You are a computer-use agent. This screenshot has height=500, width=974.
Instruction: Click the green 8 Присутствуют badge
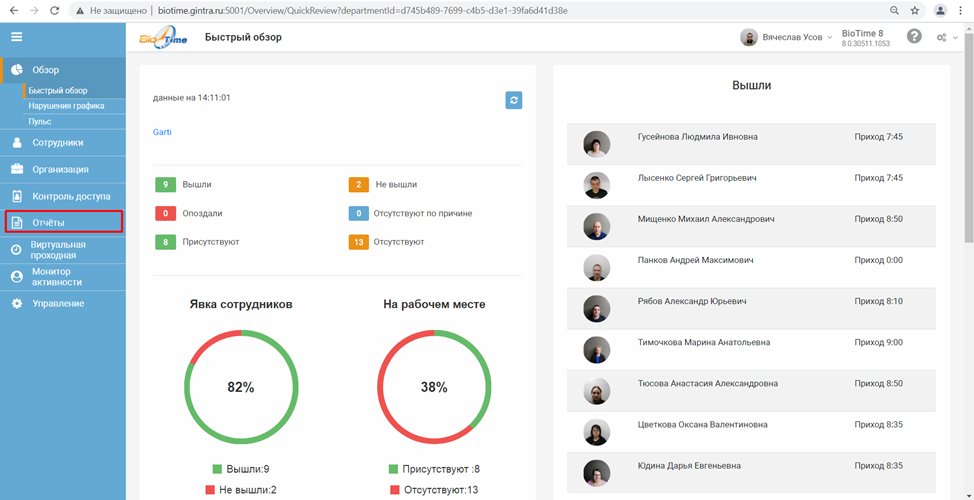[x=165, y=242]
